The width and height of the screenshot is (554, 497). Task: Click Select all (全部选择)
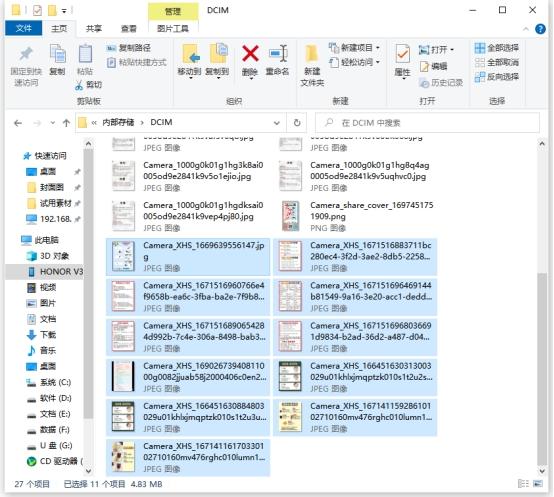pyautogui.click(x=497, y=48)
